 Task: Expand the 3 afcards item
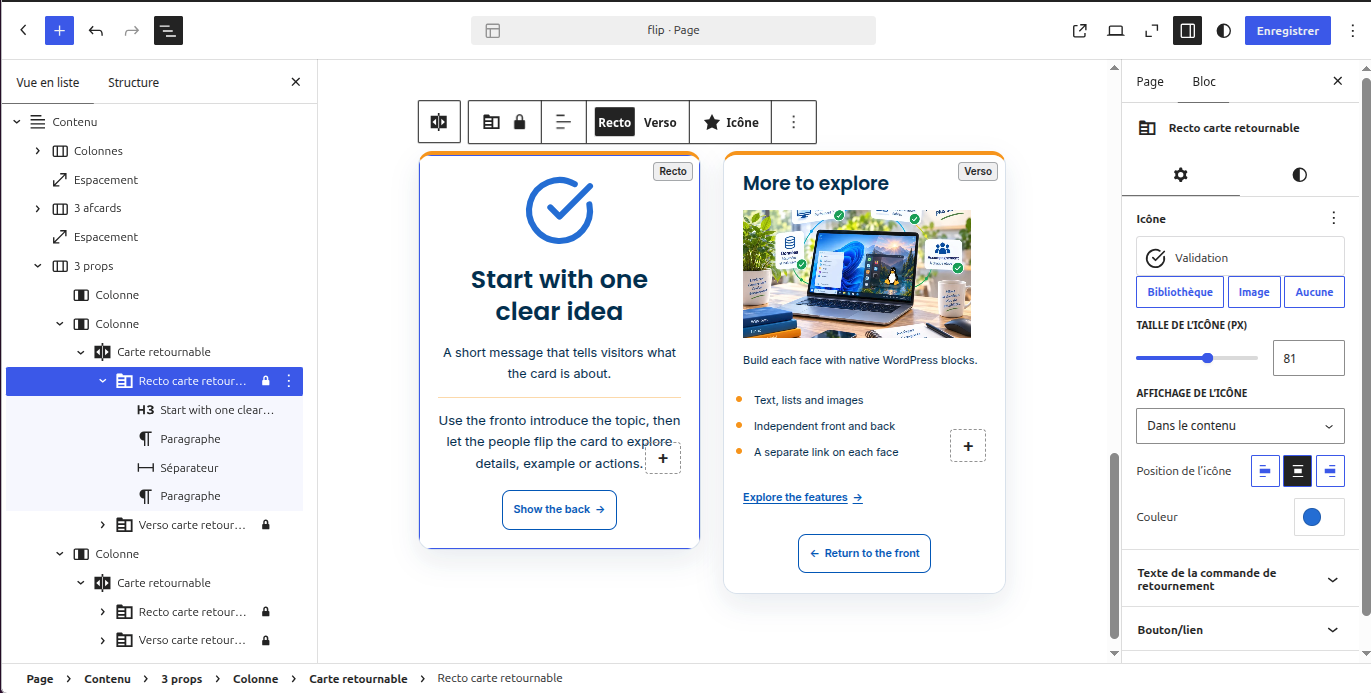click(38, 208)
